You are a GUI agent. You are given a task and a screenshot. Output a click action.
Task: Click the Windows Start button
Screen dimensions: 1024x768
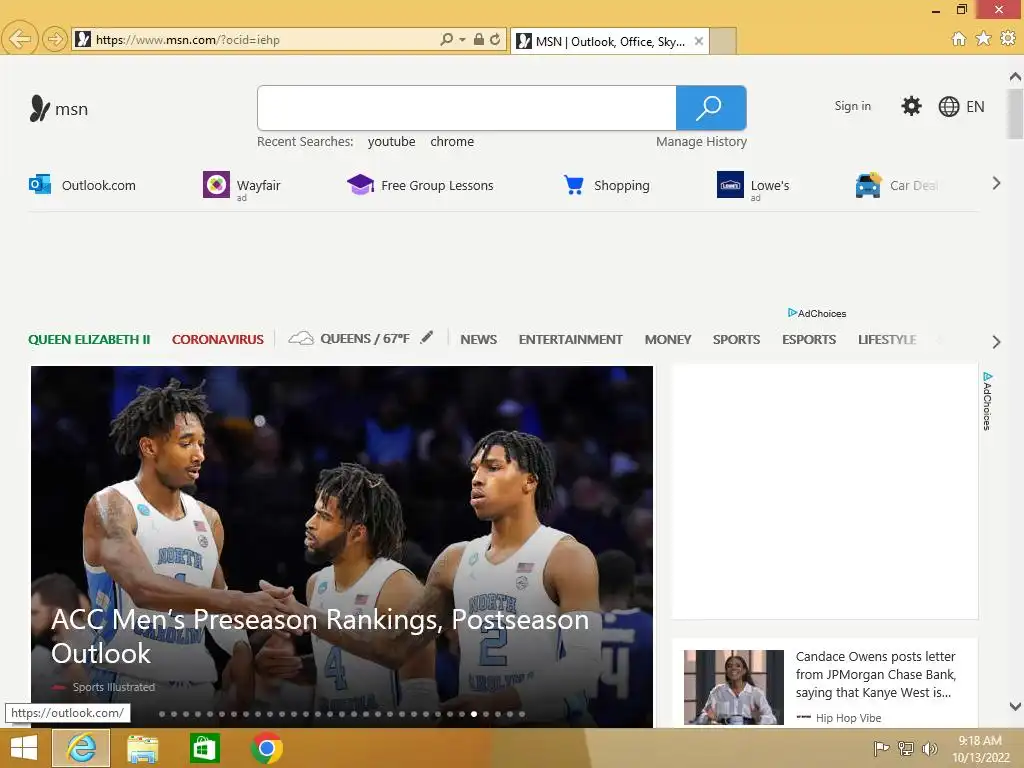pyautogui.click(x=24, y=748)
